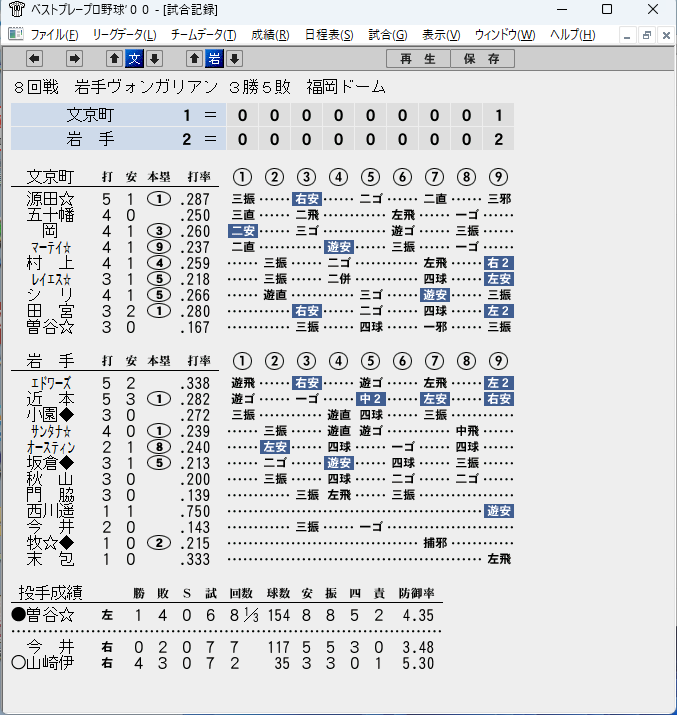The height and width of the screenshot is (715, 677).
Task: Open the チームデータ(T) menu
Action: (203, 35)
